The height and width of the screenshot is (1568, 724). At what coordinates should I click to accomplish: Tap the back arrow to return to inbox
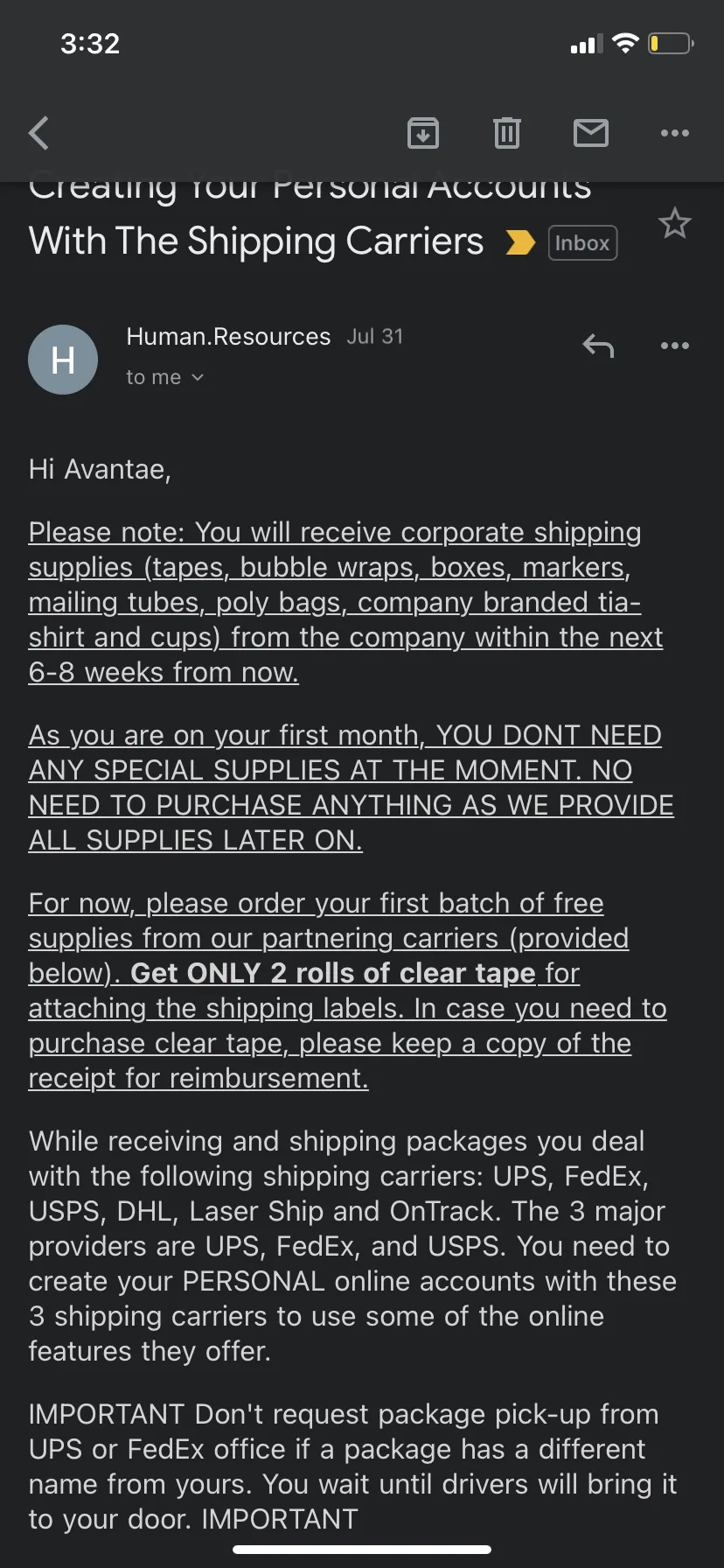pos(39,133)
